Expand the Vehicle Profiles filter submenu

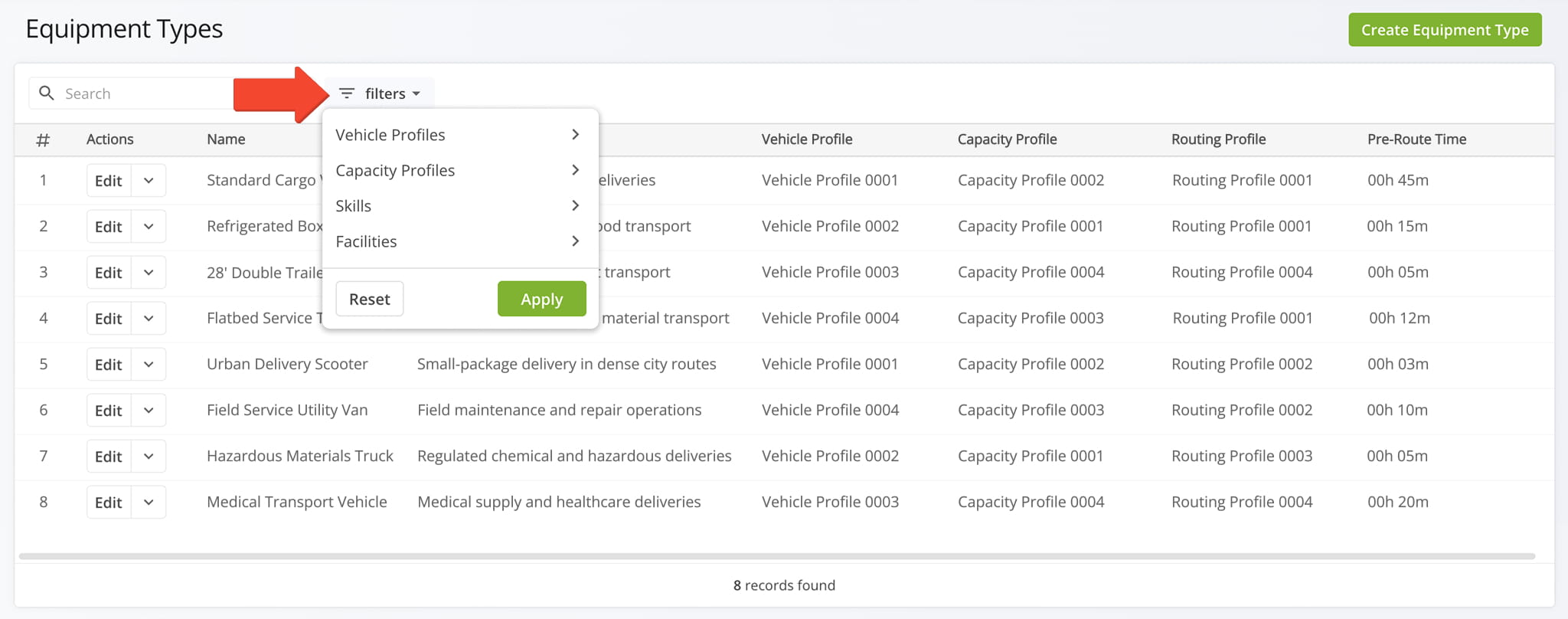click(460, 135)
